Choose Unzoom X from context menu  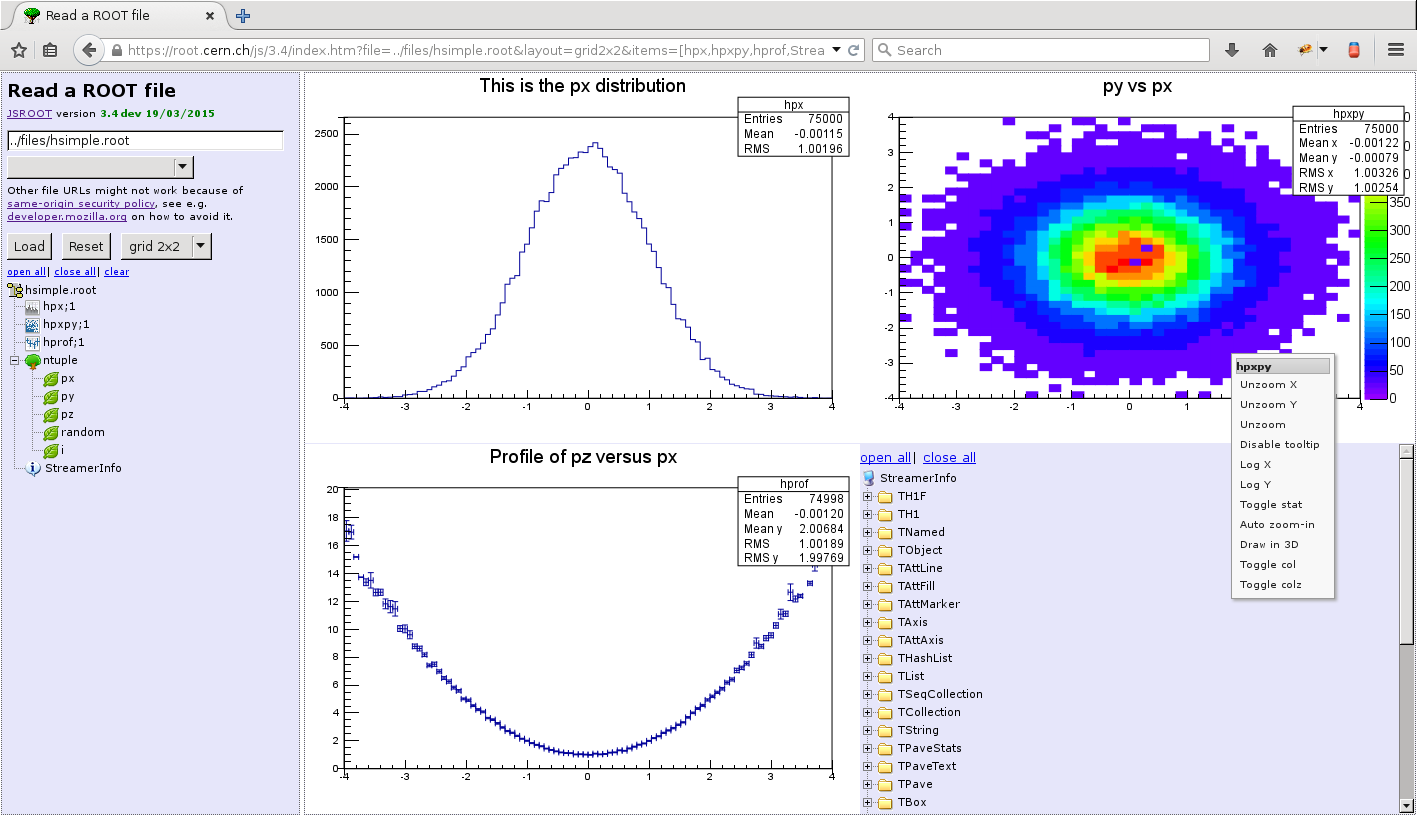point(1268,385)
